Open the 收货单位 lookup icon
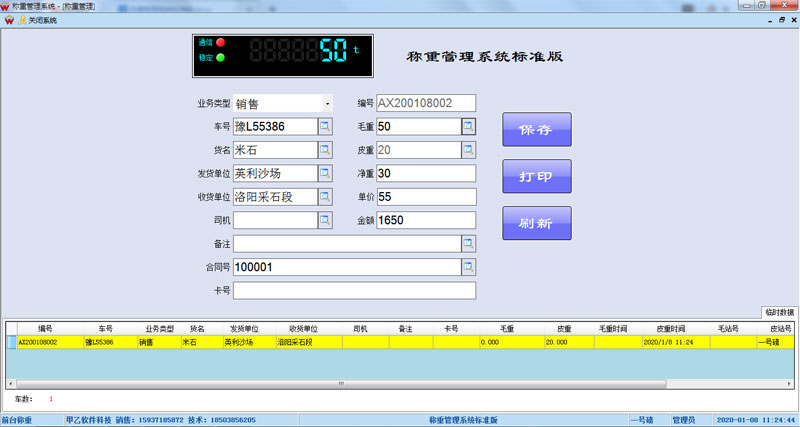Screen dimensions: 800x427 (x=325, y=197)
